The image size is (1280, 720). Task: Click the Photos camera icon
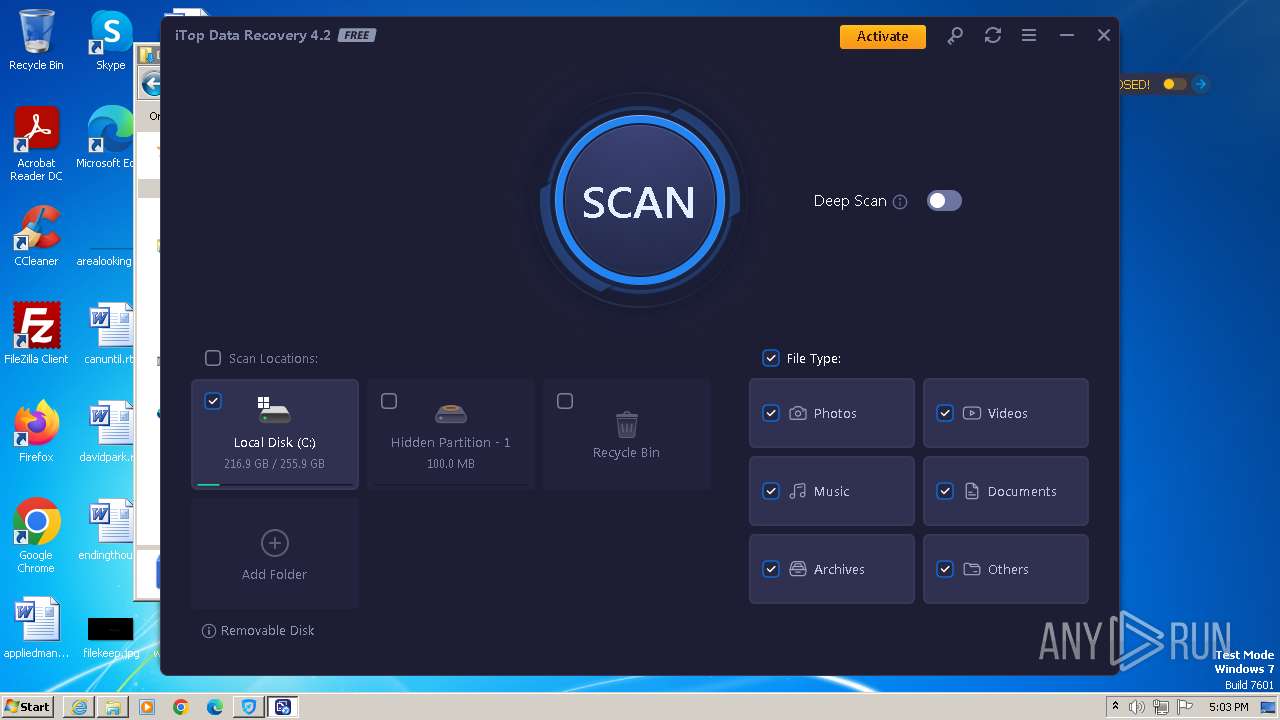[798, 413]
